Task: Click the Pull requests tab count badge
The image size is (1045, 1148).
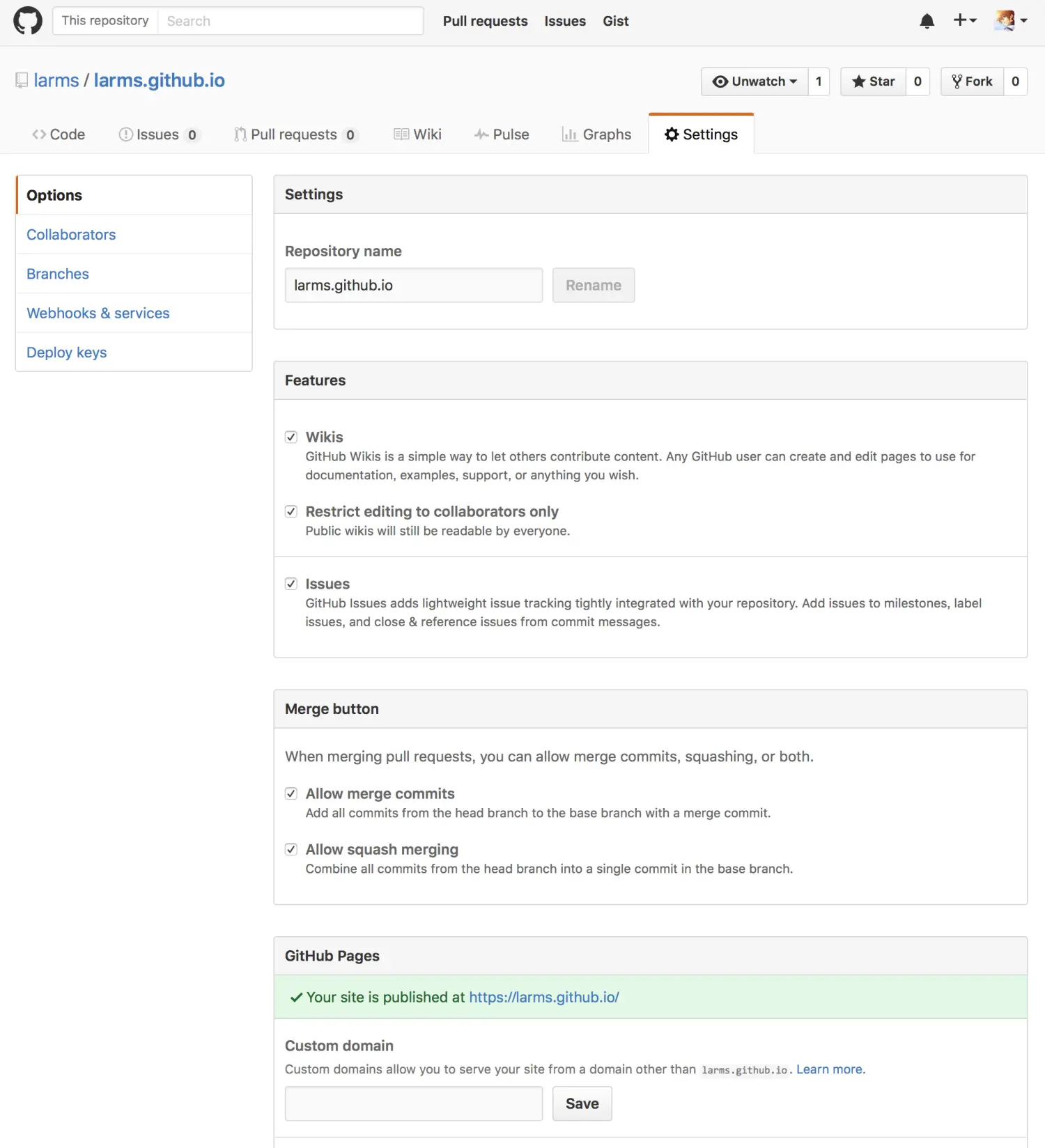Action: (350, 135)
